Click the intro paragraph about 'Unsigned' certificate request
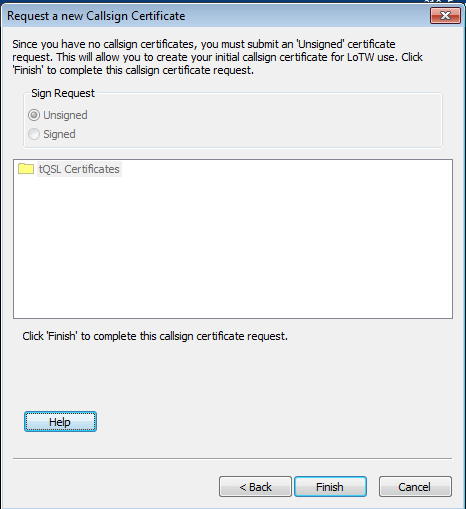The width and height of the screenshot is (466, 509). point(217,57)
